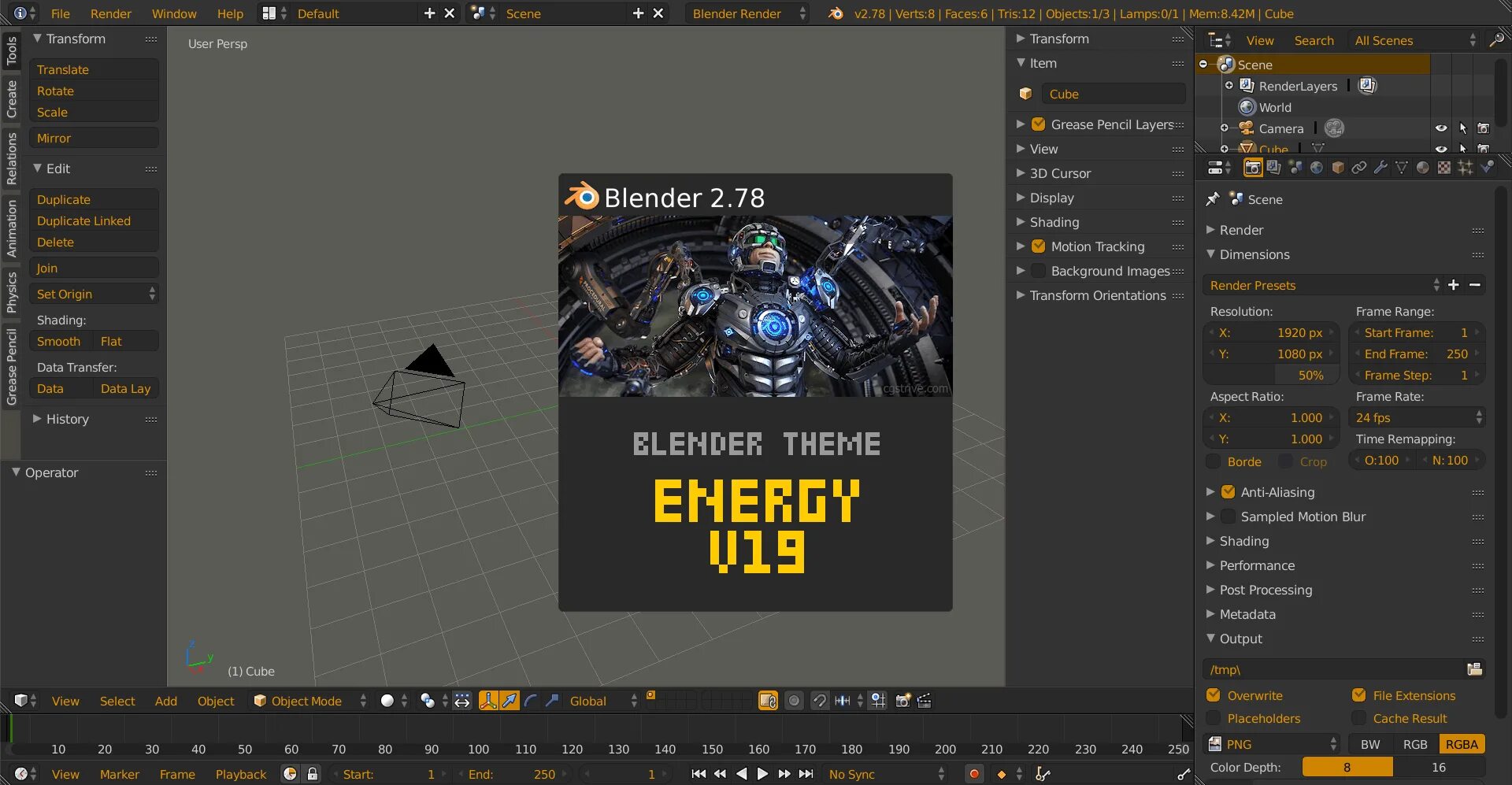
Task: Open the Render menu in top bar
Action: [111, 13]
